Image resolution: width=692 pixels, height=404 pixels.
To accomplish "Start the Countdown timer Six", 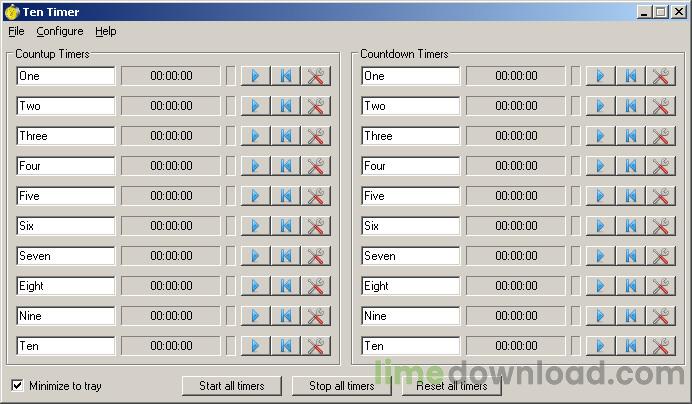I will click(x=600, y=226).
